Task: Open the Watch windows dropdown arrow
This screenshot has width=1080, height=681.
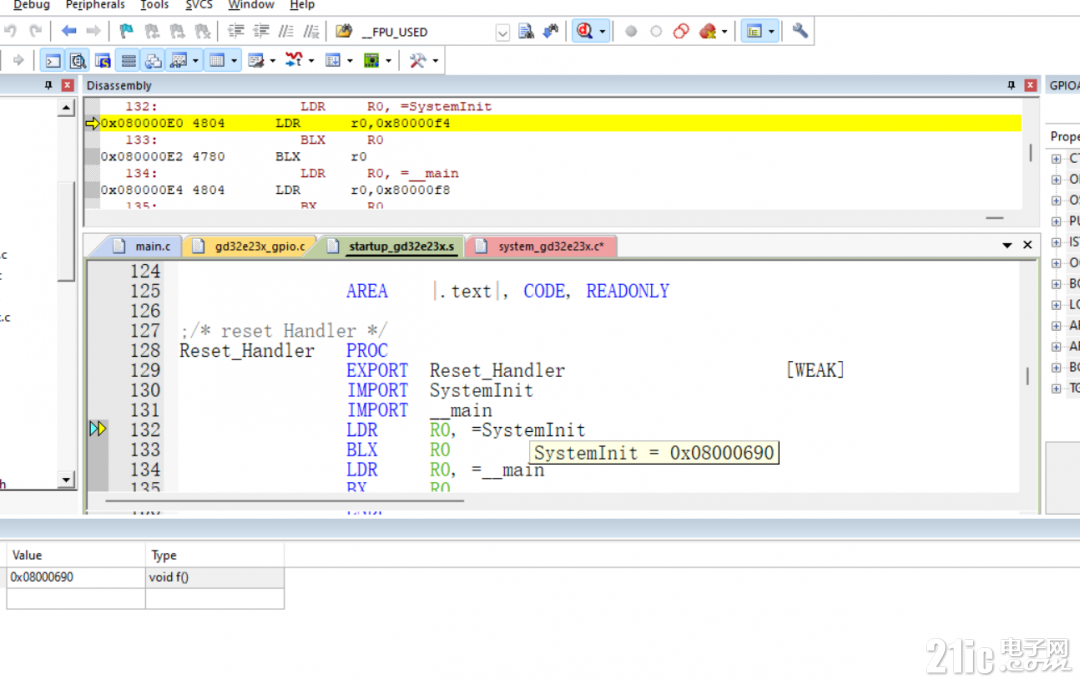Action: pyautogui.click(x=196, y=61)
